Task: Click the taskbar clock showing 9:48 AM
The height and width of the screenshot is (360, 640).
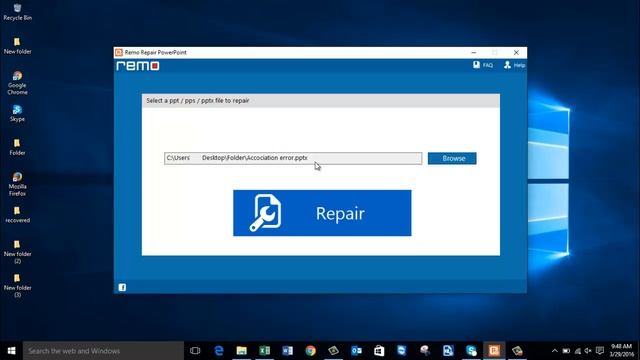Action: (622, 351)
